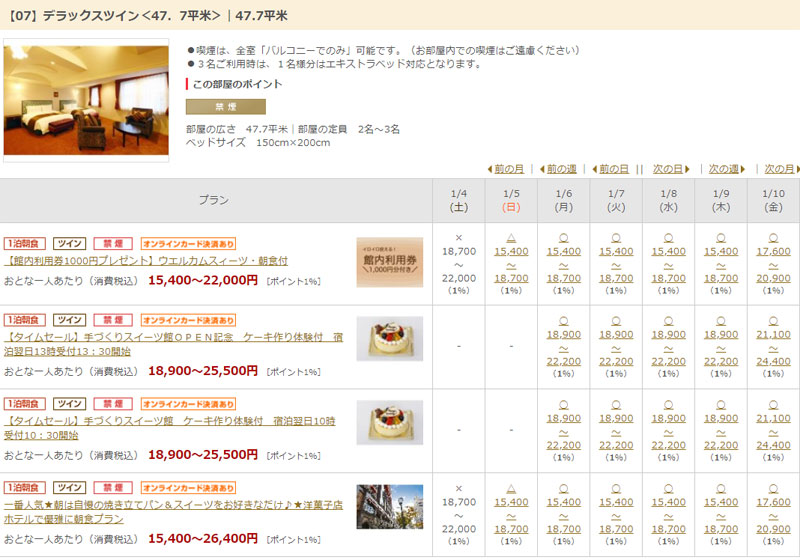Viewport: 800px width, 560px height.
Task: Book 1/8 price 15,400 for 一番人気 plan
Action: [x=668, y=502]
